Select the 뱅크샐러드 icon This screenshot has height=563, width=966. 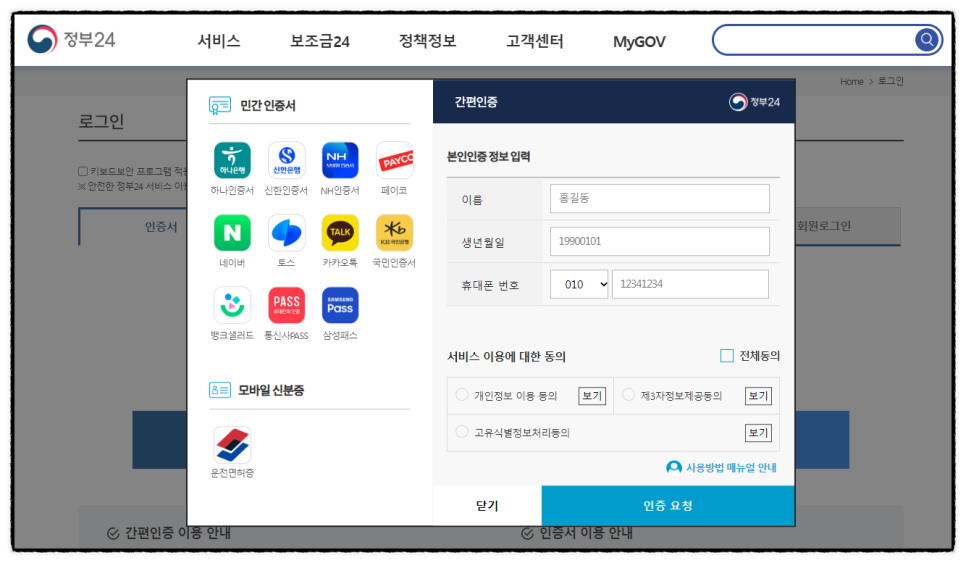(x=232, y=305)
